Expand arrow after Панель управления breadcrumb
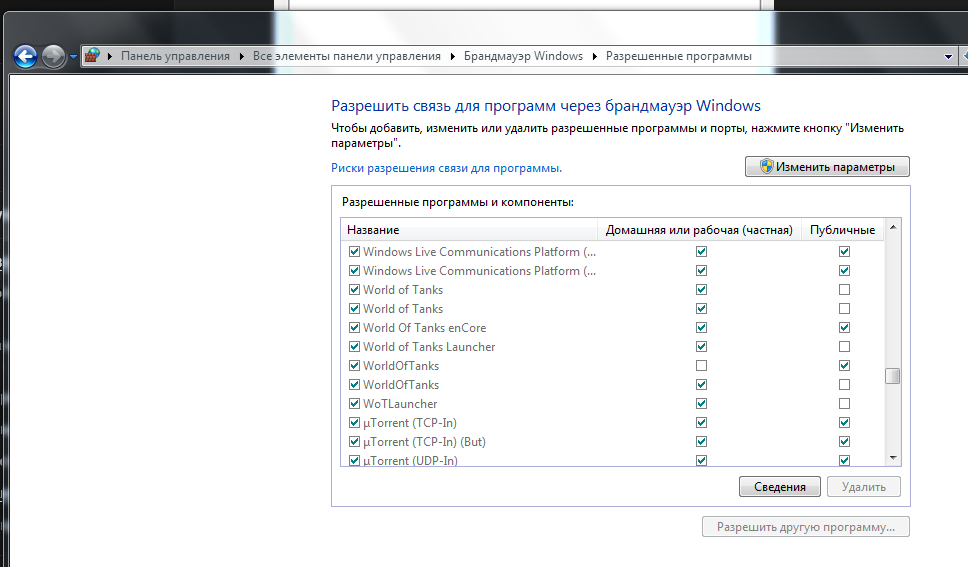Screen dimensions: 968x567 [241, 56]
